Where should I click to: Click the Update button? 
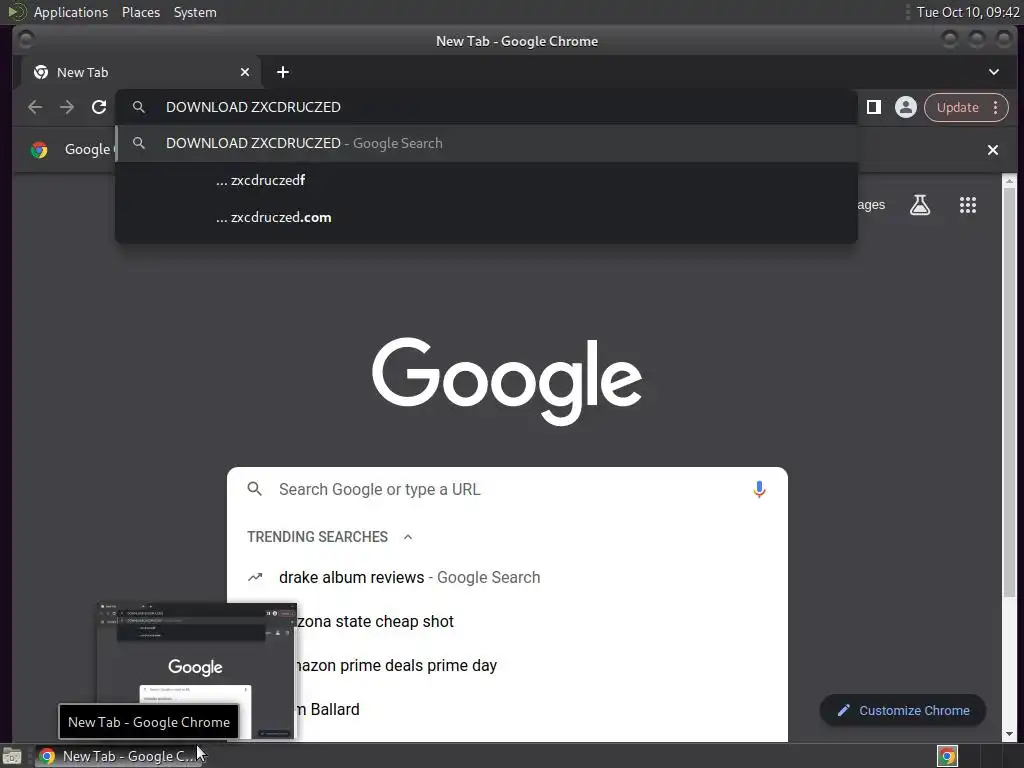[957, 107]
